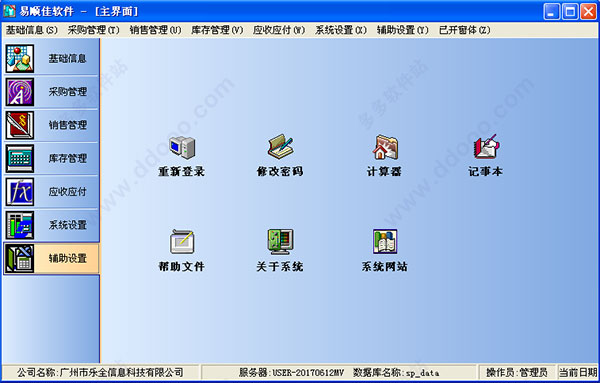Image resolution: width=600 pixels, height=383 pixels.
Task: Click the 记事本 text label
Action: coord(486,171)
